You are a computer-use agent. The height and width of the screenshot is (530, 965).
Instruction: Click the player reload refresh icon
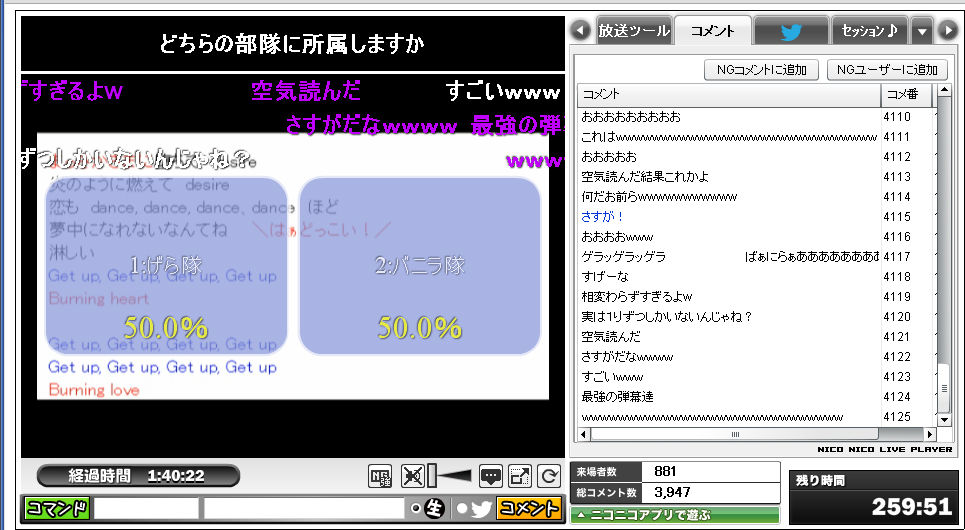(549, 476)
